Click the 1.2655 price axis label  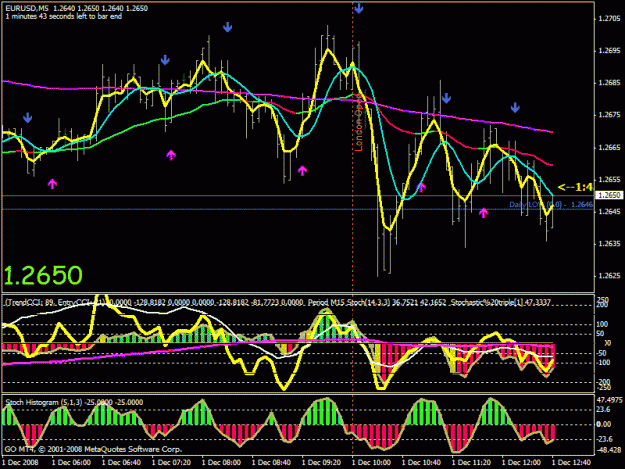[609, 179]
